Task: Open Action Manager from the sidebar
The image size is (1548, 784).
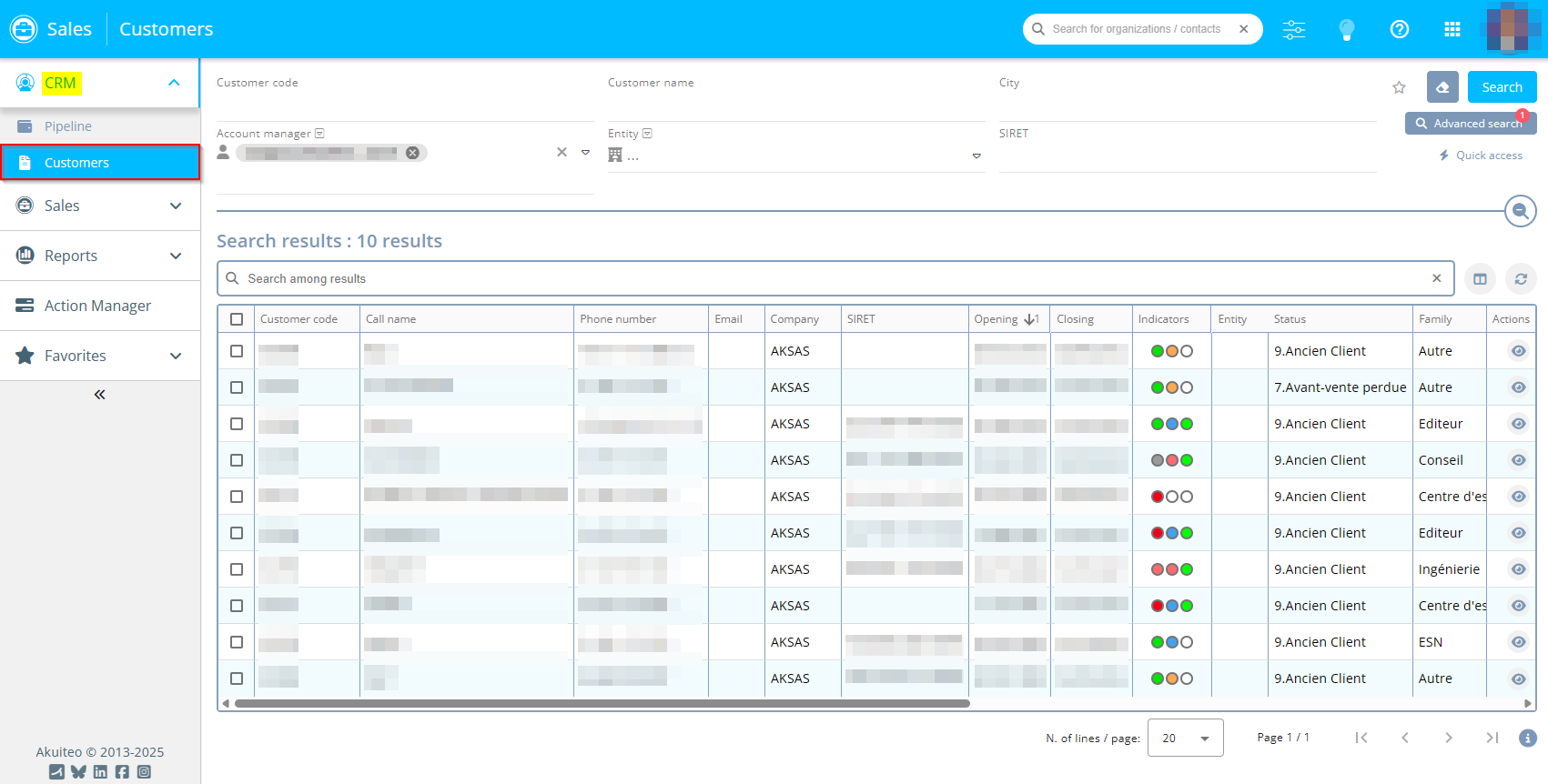Action: click(x=97, y=306)
